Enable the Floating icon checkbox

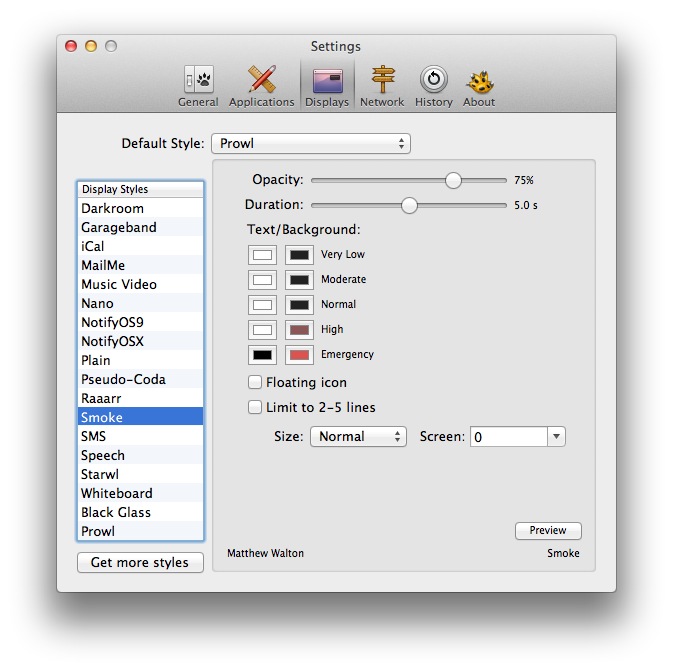coord(255,382)
